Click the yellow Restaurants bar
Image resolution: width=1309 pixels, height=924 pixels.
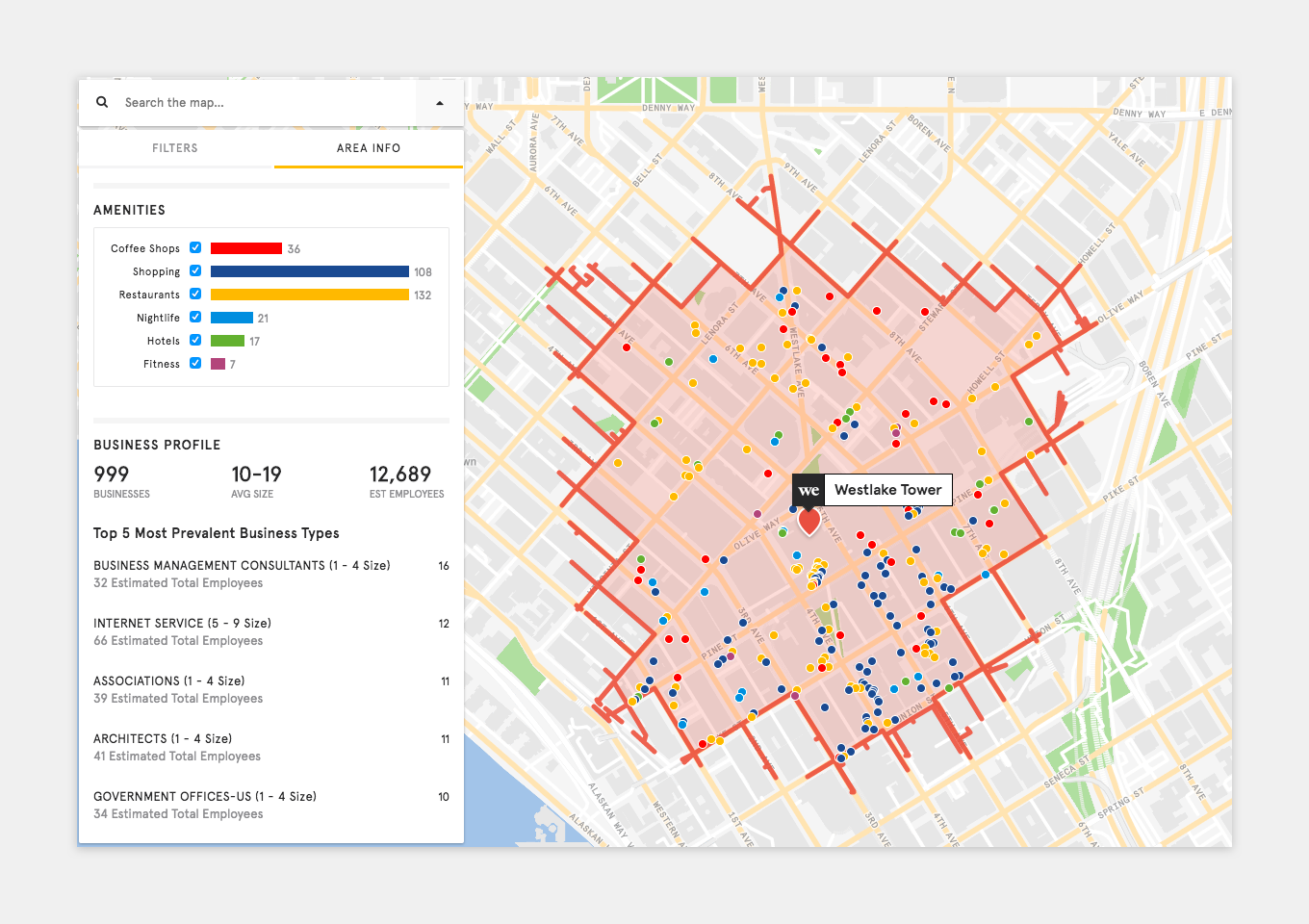pos(310,295)
